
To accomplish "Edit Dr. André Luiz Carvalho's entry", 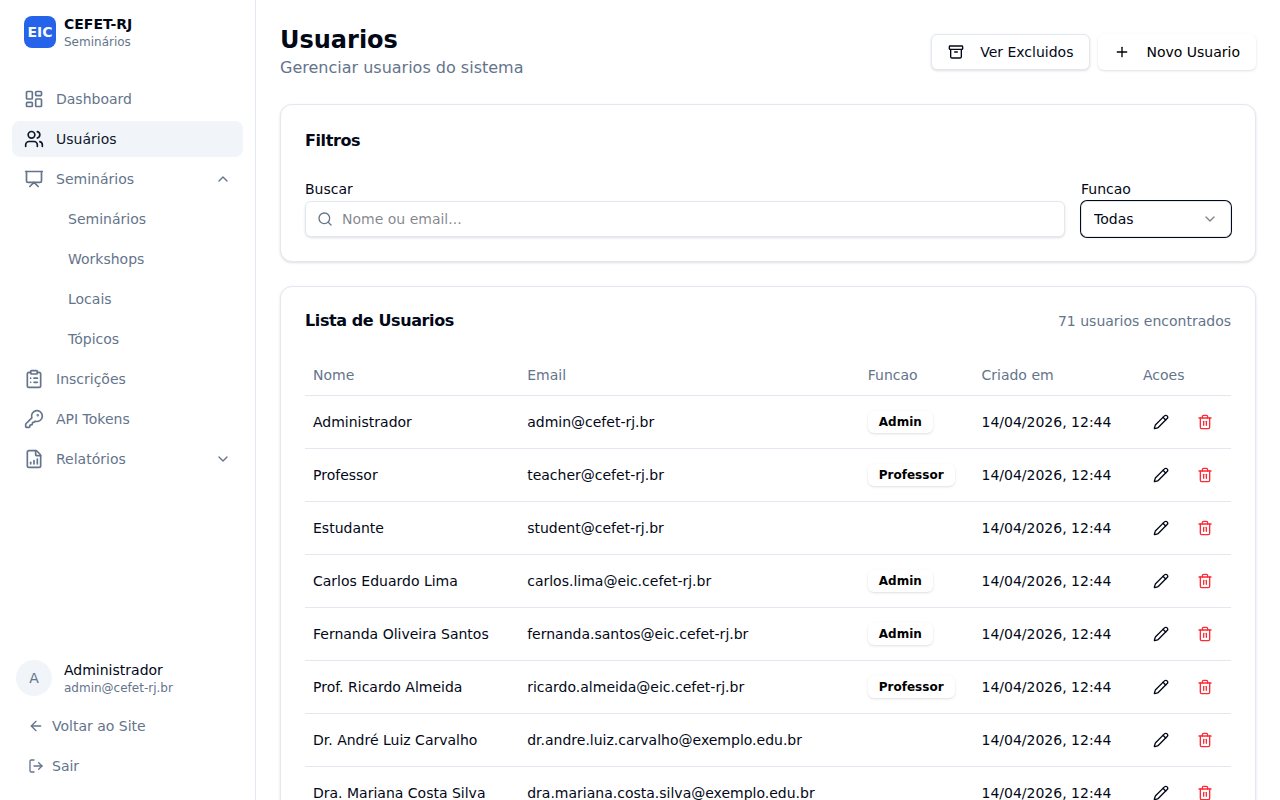I will coord(1161,740).
